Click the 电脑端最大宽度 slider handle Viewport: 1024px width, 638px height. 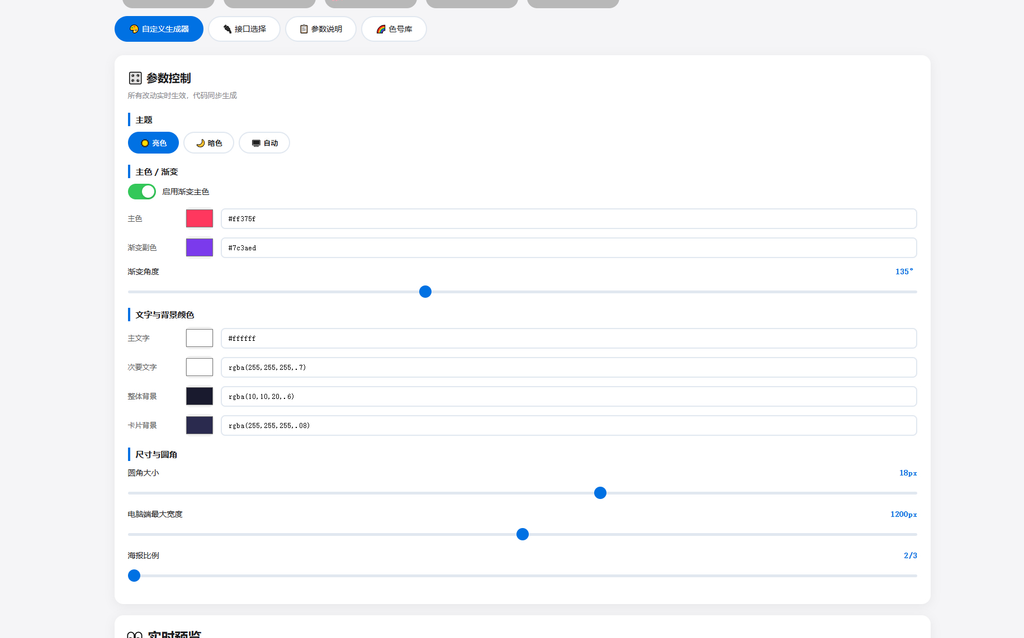pyautogui.click(x=522, y=534)
